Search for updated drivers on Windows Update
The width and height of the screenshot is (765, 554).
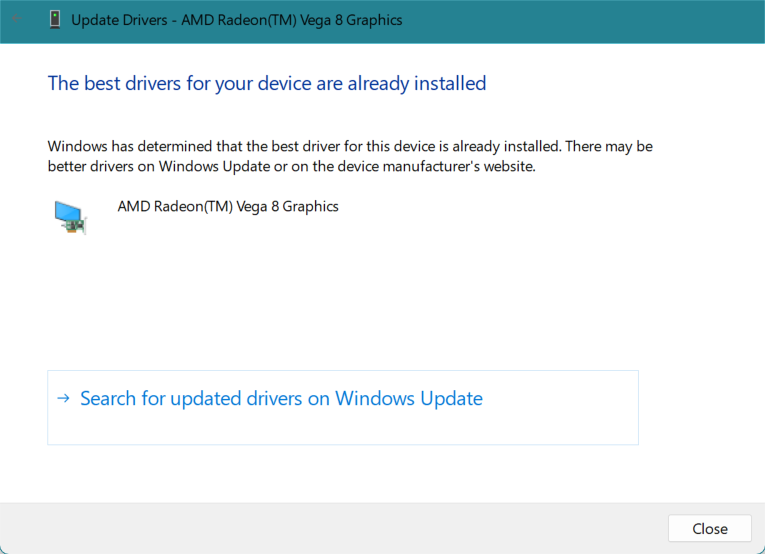point(342,407)
